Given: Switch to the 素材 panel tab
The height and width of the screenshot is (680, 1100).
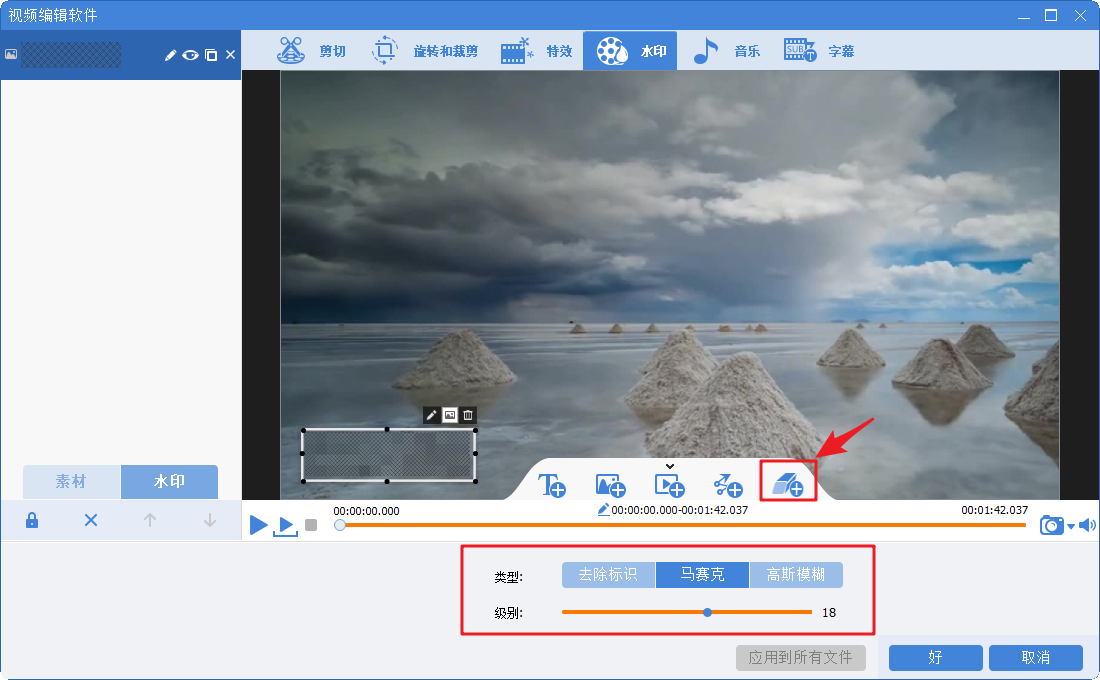Looking at the screenshot, I should (71, 481).
